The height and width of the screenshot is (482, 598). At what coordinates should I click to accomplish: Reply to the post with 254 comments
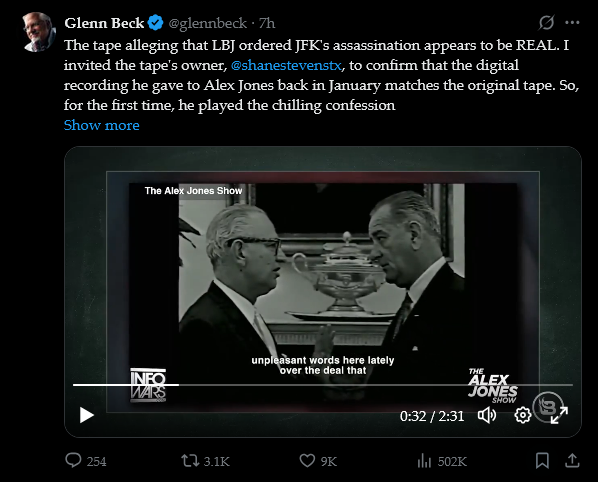tap(85, 461)
